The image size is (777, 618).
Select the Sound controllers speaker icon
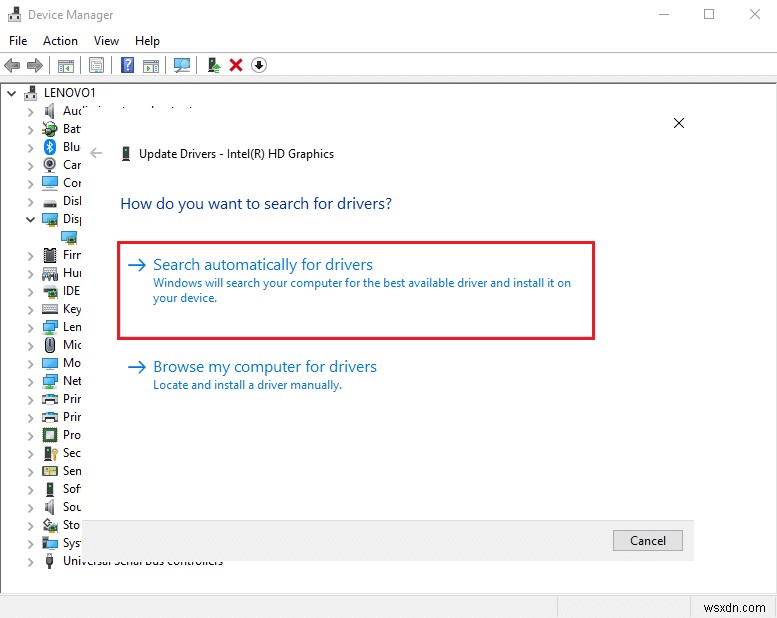(50, 507)
